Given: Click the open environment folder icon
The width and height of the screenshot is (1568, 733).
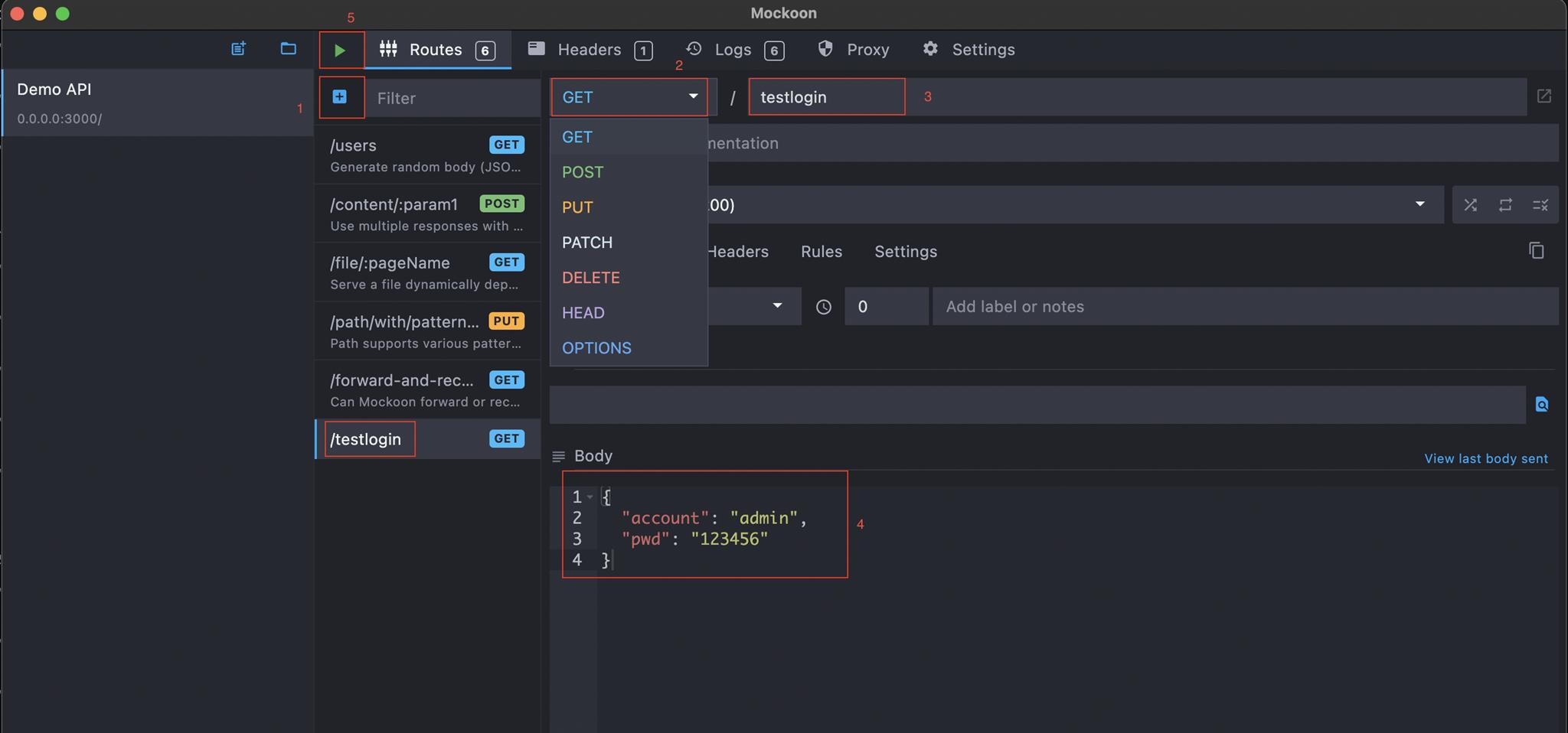Looking at the screenshot, I should (x=288, y=49).
